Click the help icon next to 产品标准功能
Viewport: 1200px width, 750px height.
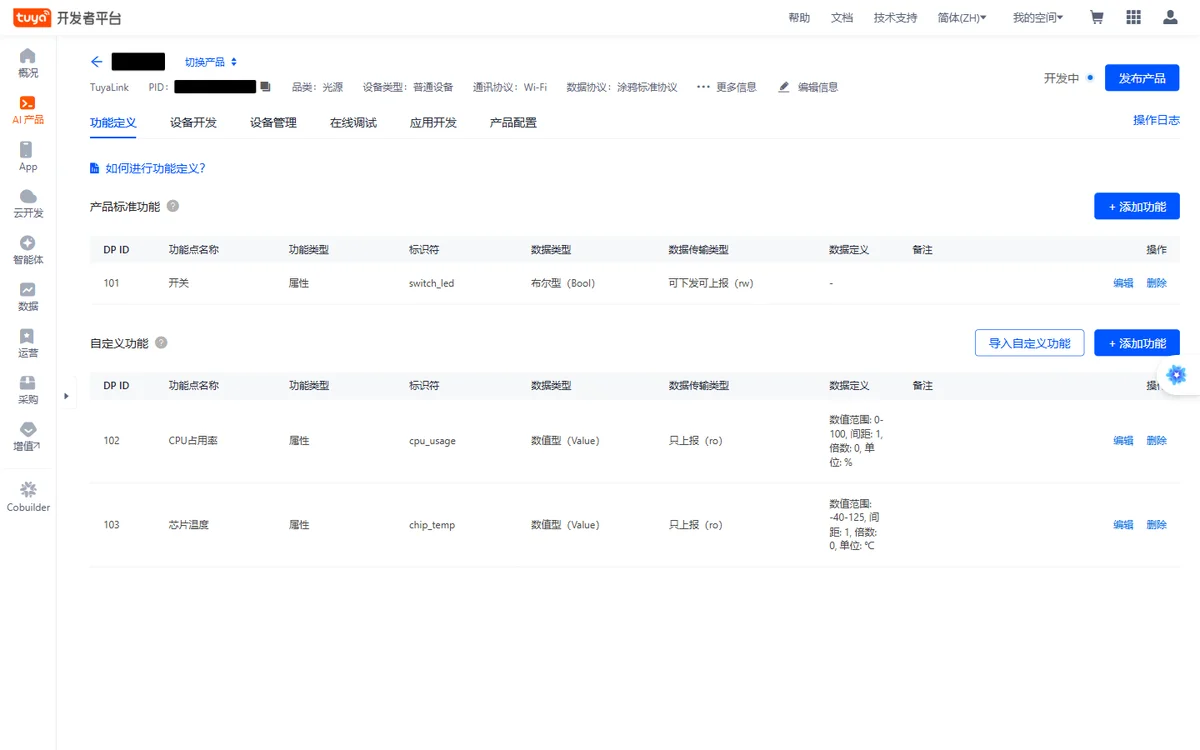[173, 206]
